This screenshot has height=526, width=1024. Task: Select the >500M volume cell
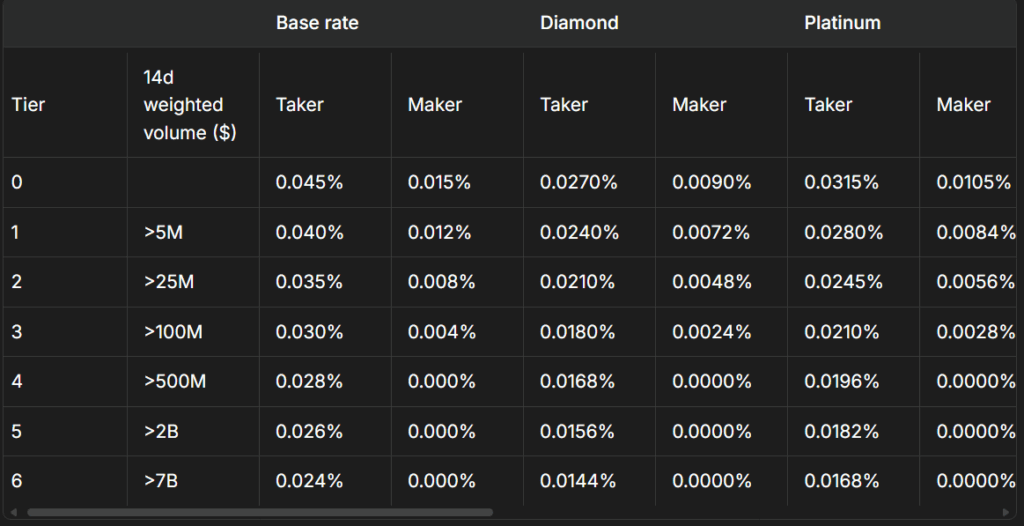tap(173, 381)
